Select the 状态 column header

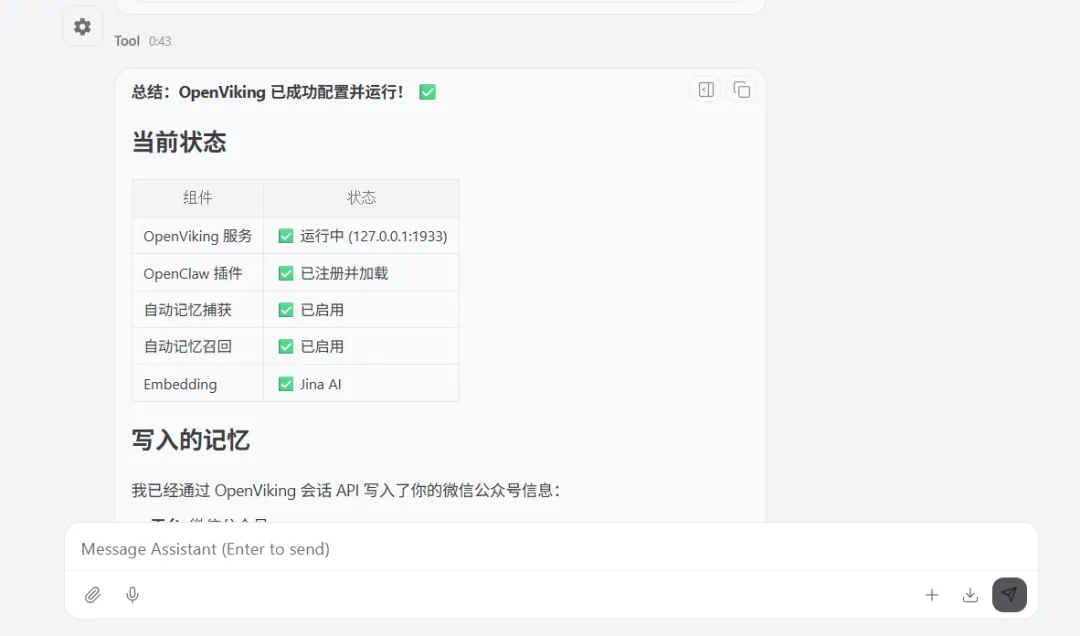[362, 198]
